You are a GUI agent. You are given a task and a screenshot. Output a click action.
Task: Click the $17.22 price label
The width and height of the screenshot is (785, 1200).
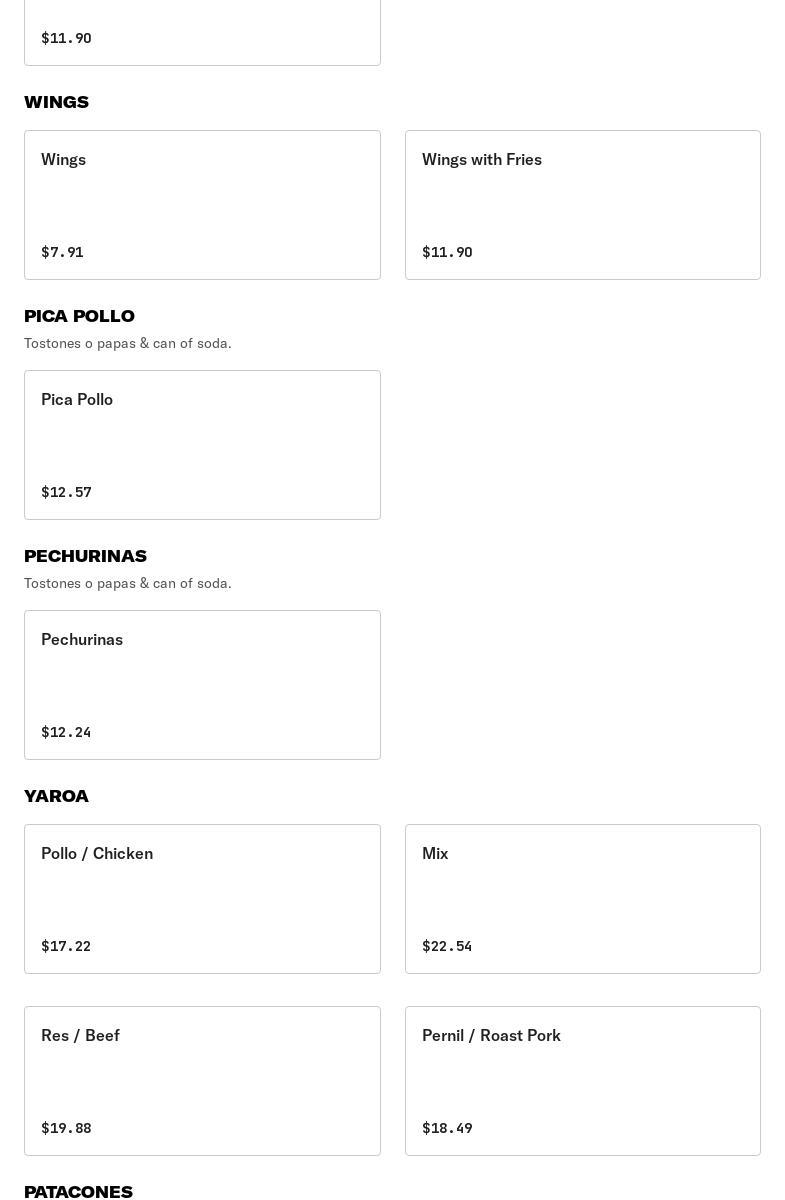click(66, 946)
